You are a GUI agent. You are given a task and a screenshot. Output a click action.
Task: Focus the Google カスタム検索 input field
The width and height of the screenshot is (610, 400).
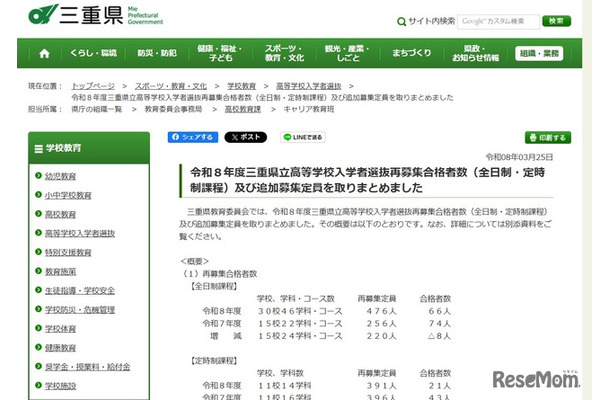[498, 21]
